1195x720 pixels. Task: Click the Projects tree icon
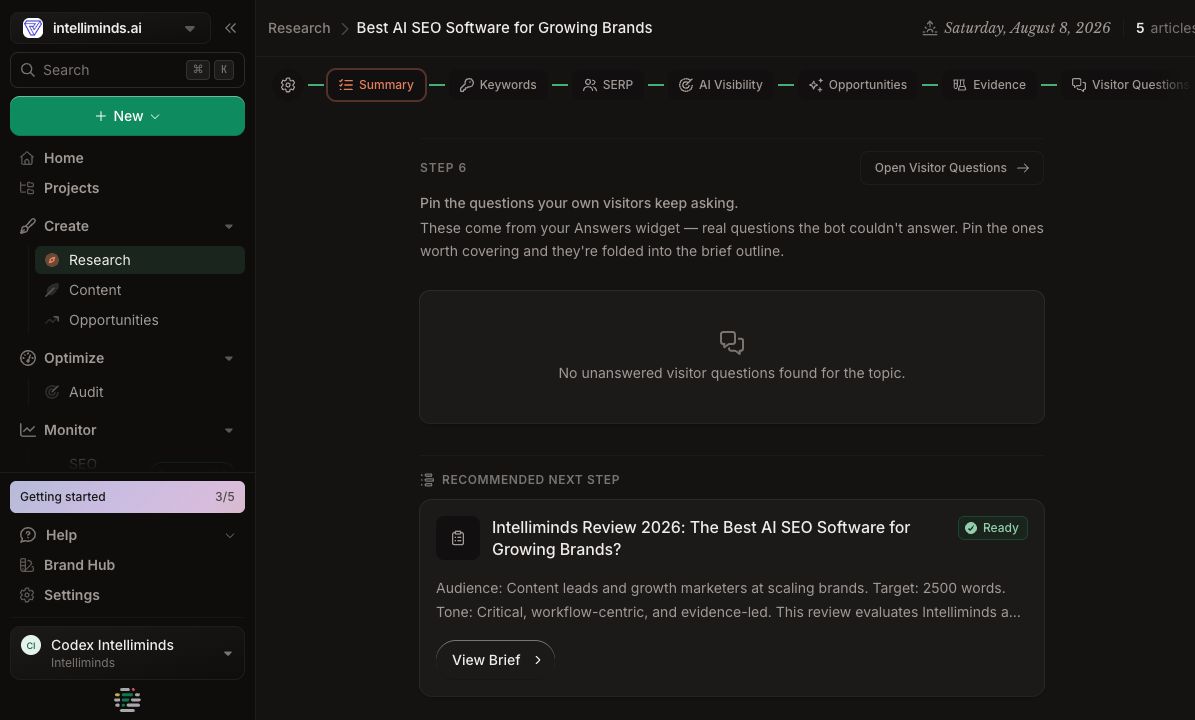point(27,188)
